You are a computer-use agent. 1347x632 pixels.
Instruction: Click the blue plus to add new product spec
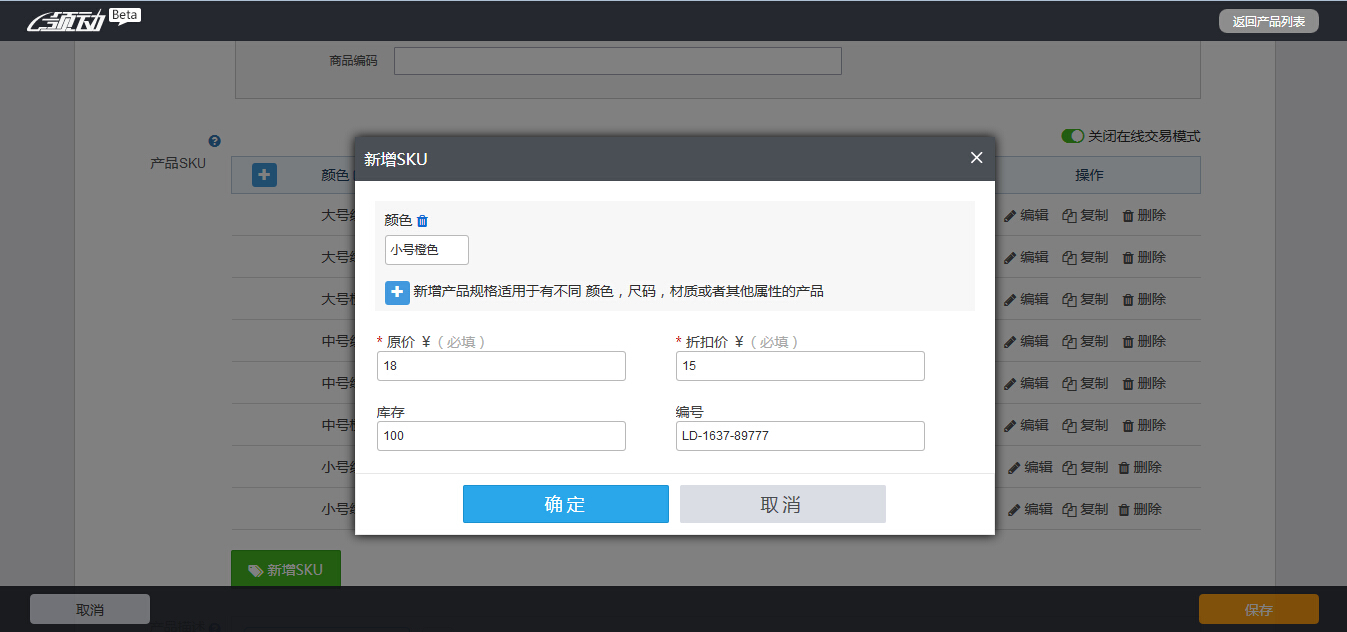click(x=397, y=292)
